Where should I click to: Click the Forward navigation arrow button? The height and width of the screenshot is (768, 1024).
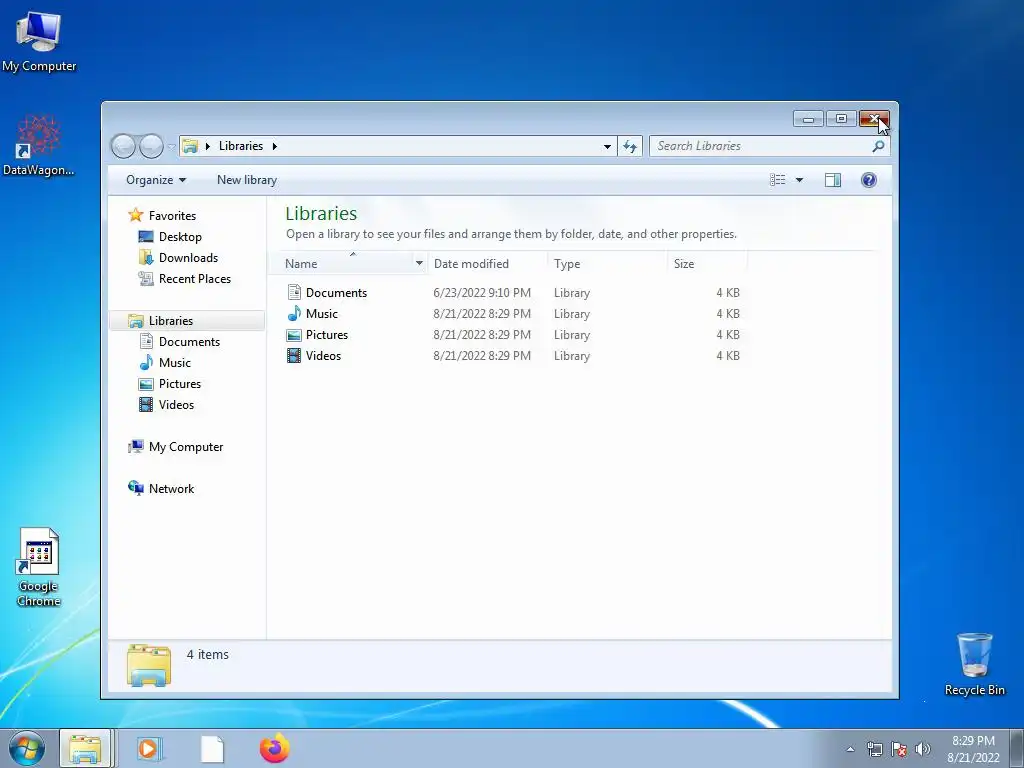tap(152, 146)
